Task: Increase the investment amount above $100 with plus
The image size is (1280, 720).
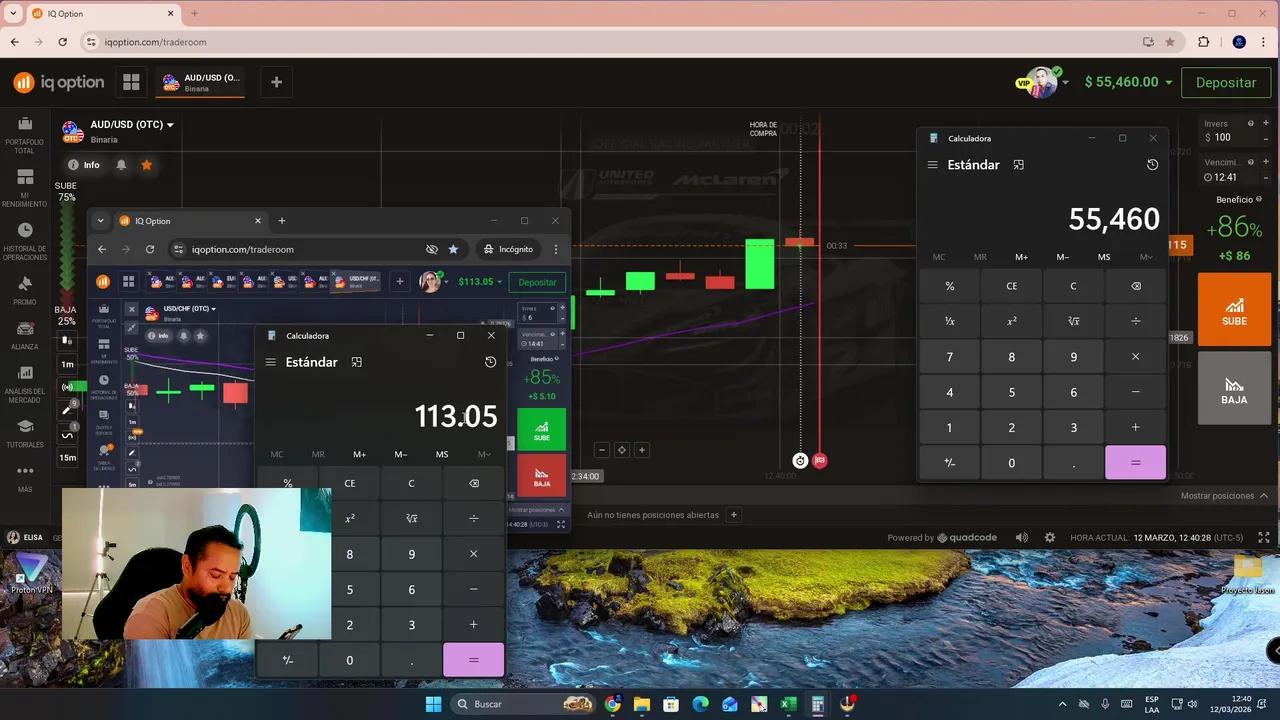Action: [1266, 123]
